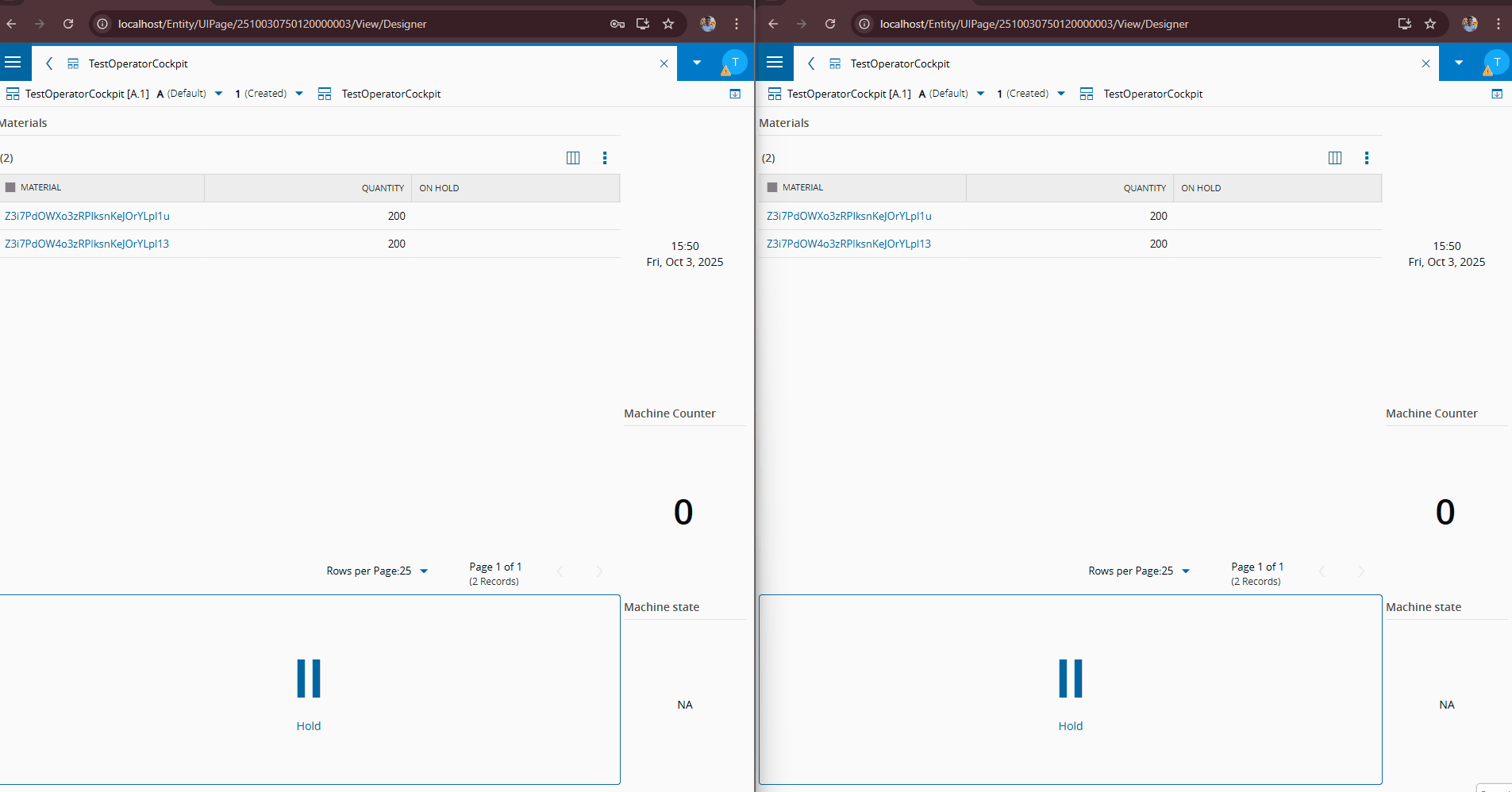Open material link Z3i7PdOWXo3zRPIksnKeJOrYLpl1u
Image resolution: width=1512 pixels, height=792 pixels.
(x=87, y=215)
